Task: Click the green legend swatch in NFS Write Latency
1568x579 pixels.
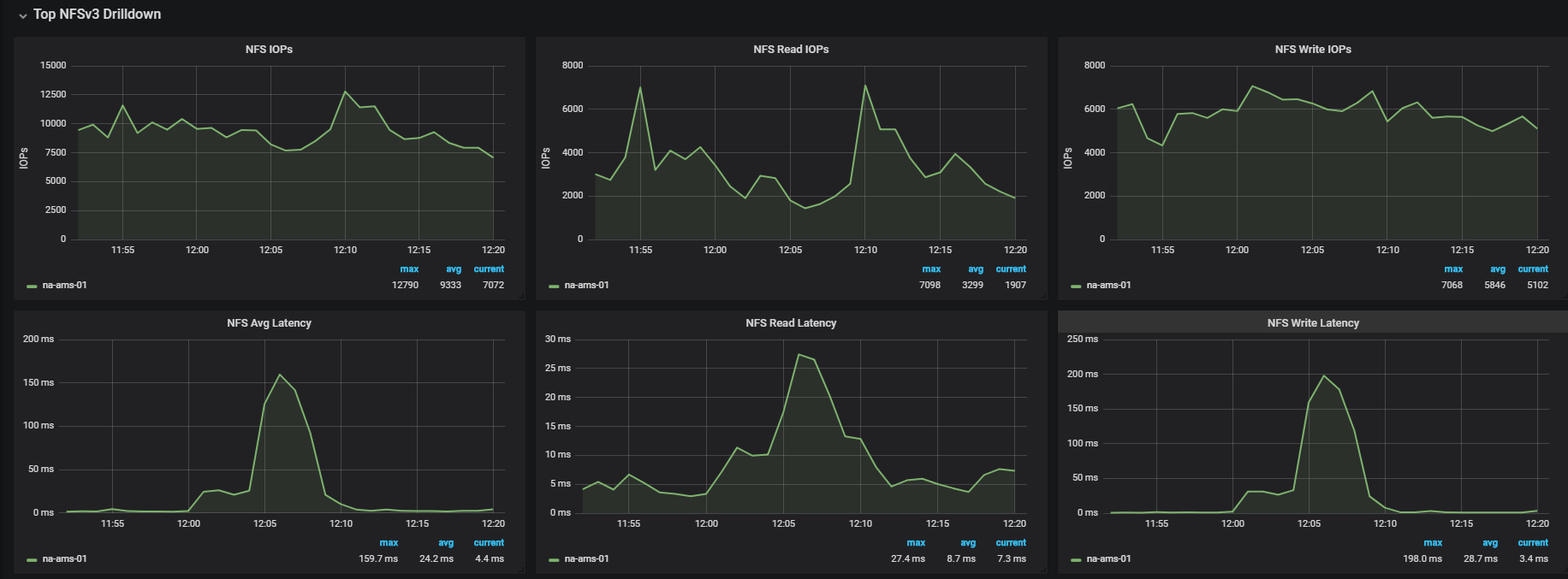Action: 1076,560
